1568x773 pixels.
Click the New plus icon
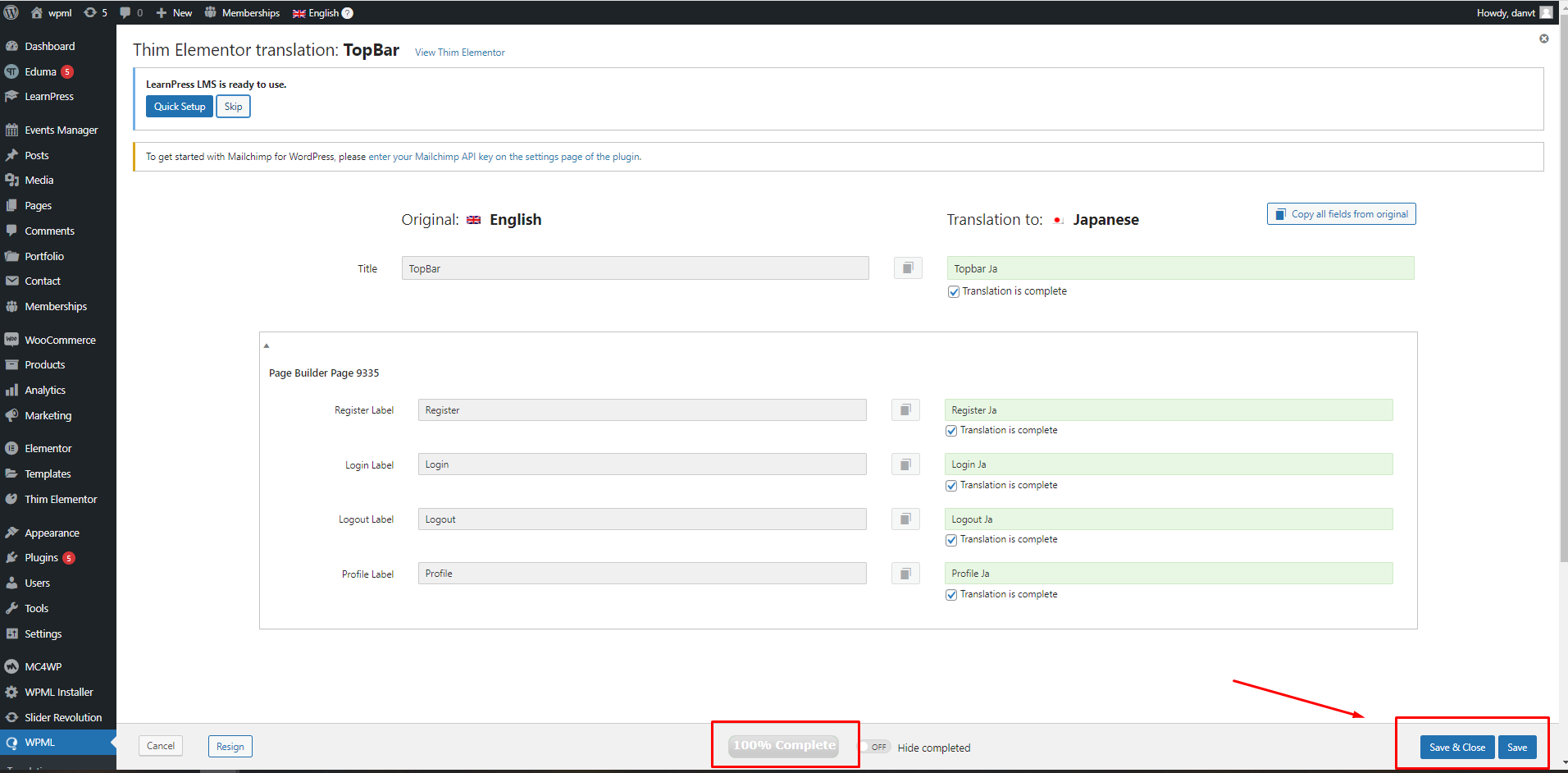coord(161,13)
